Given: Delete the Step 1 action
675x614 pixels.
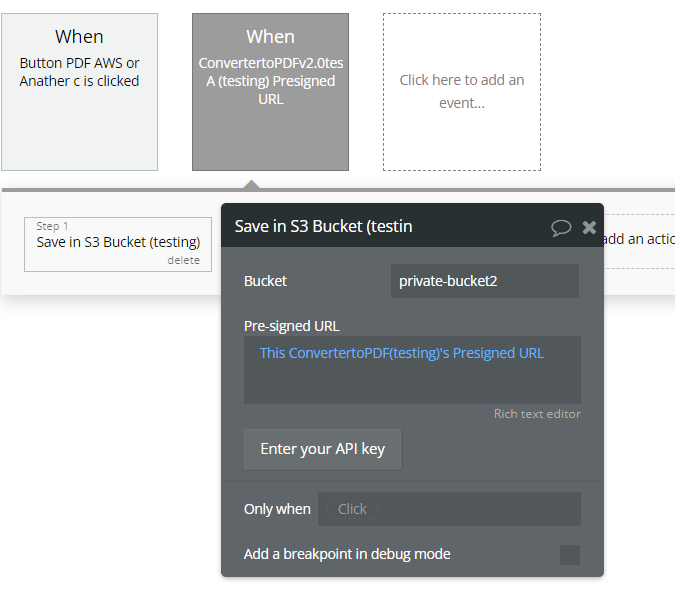Looking at the screenshot, I should point(184,260).
